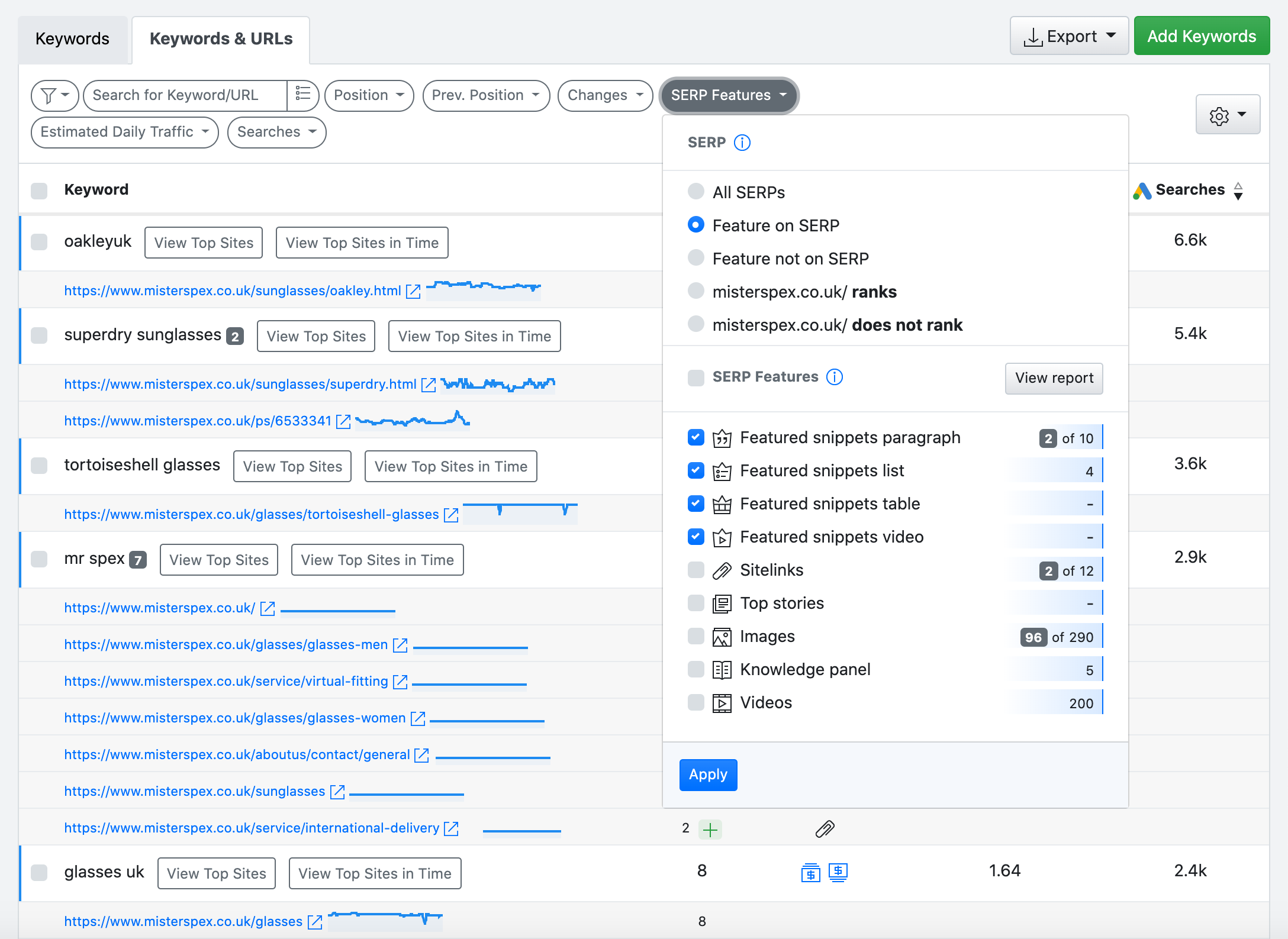The image size is (1288, 939).
Task: Click the Featured snippets video icon
Action: click(x=722, y=537)
